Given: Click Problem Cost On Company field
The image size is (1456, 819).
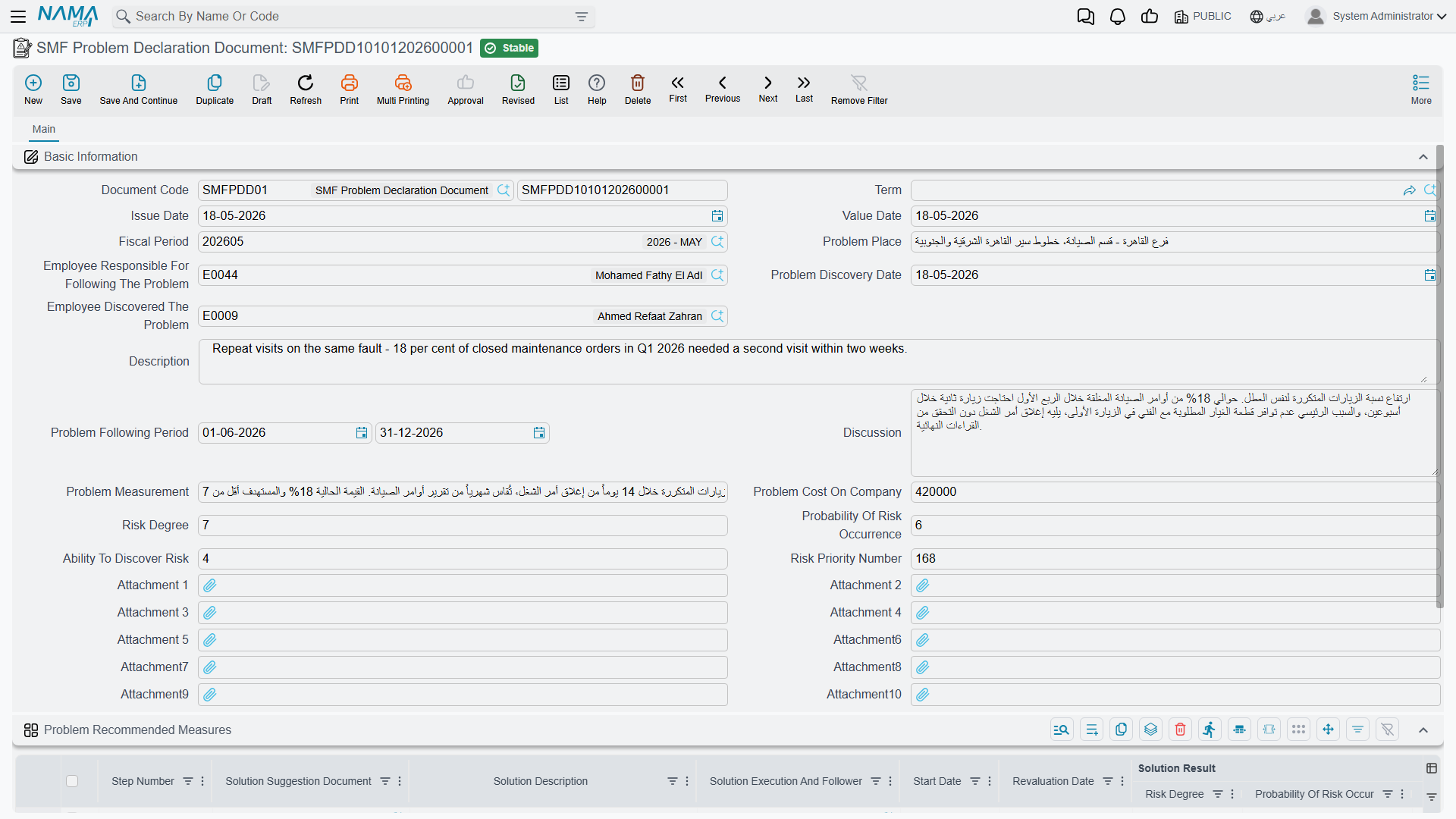Looking at the screenshot, I should click(1175, 492).
